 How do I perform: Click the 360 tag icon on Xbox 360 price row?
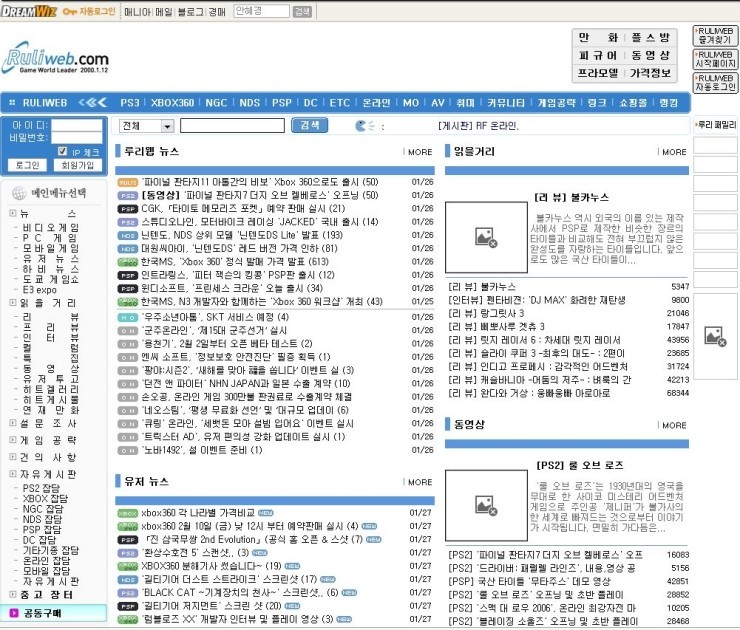(127, 262)
